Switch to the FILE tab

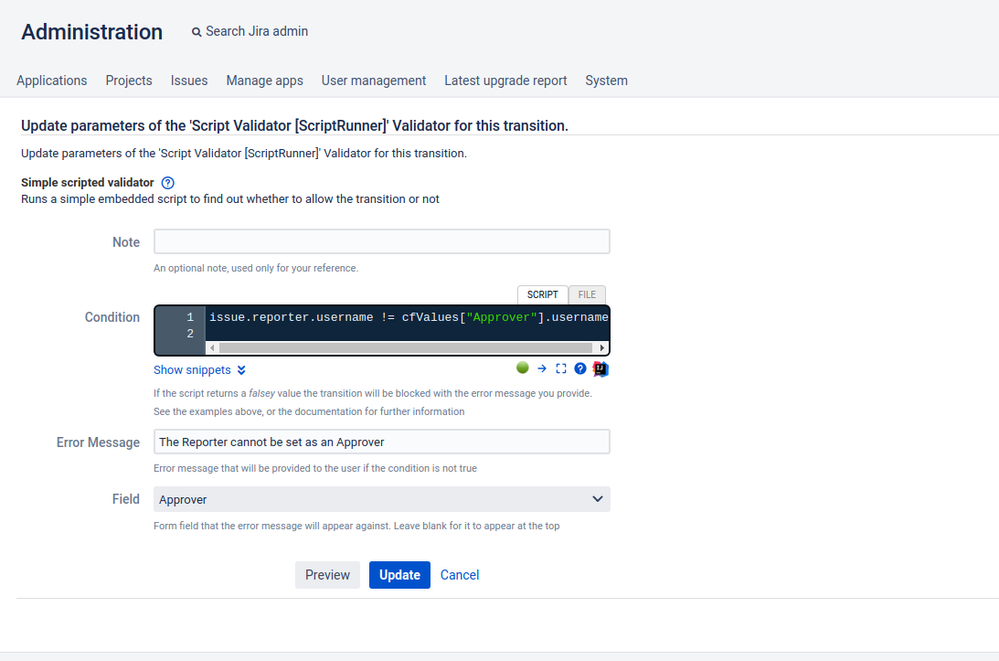coord(587,294)
